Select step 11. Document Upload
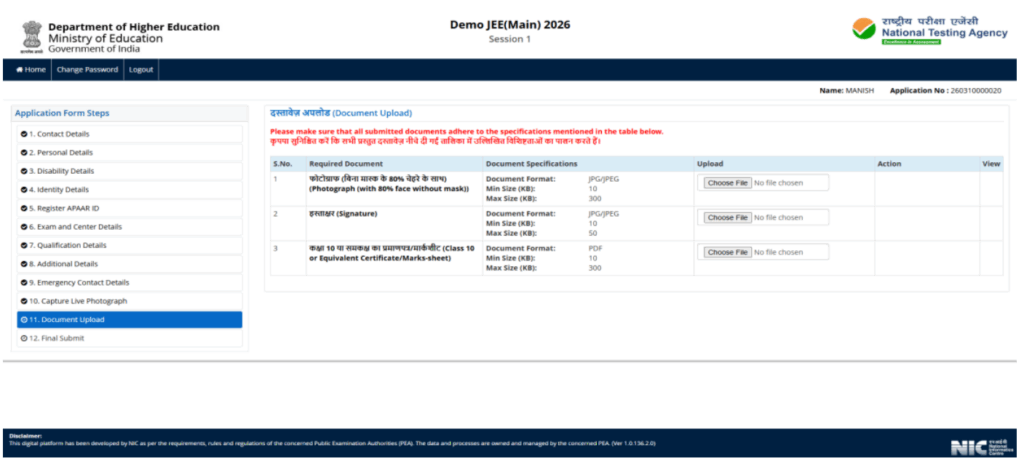Image resolution: width=1024 pixels, height=464 pixels. [x=129, y=320]
